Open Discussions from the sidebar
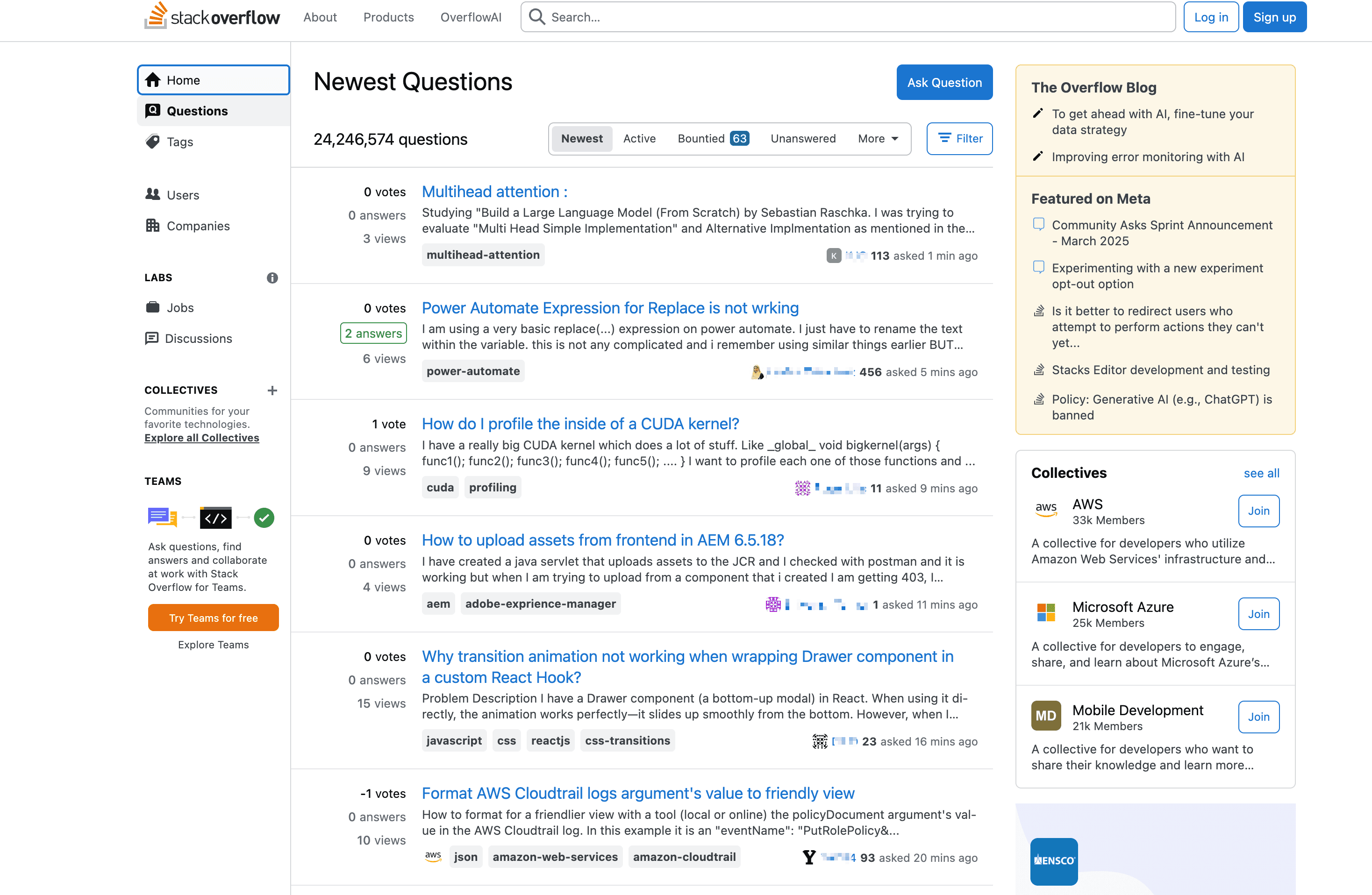The image size is (1372, 895). tap(198, 338)
